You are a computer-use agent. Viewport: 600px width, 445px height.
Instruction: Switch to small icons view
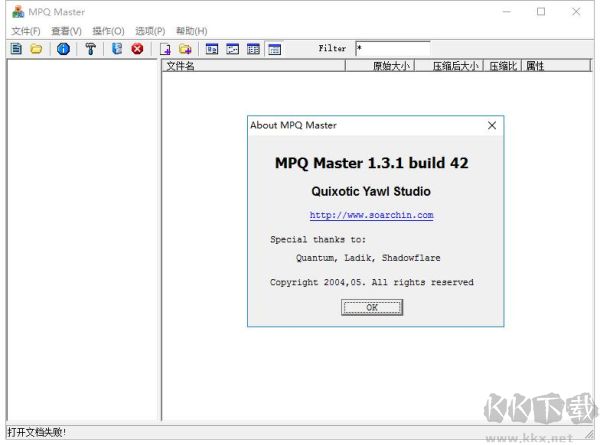tap(233, 49)
